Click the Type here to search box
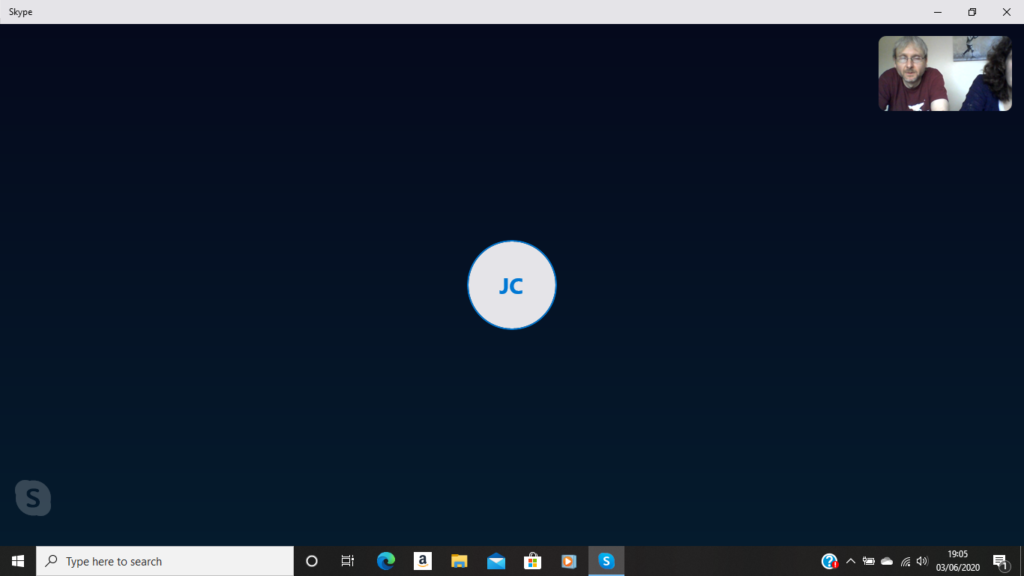Image resolution: width=1024 pixels, height=576 pixels. pyautogui.click(x=165, y=561)
